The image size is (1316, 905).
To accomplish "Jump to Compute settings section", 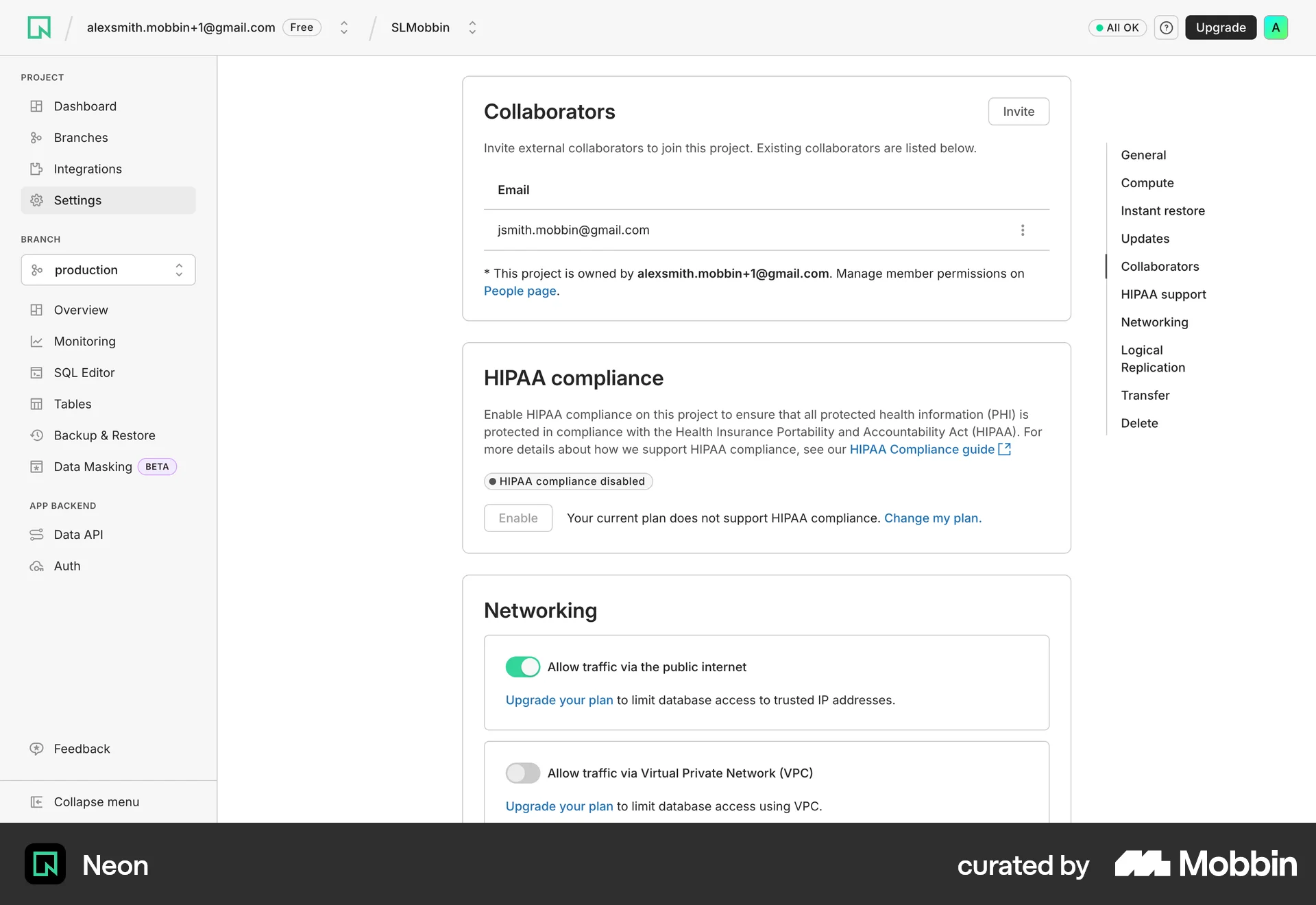I will (1147, 183).
